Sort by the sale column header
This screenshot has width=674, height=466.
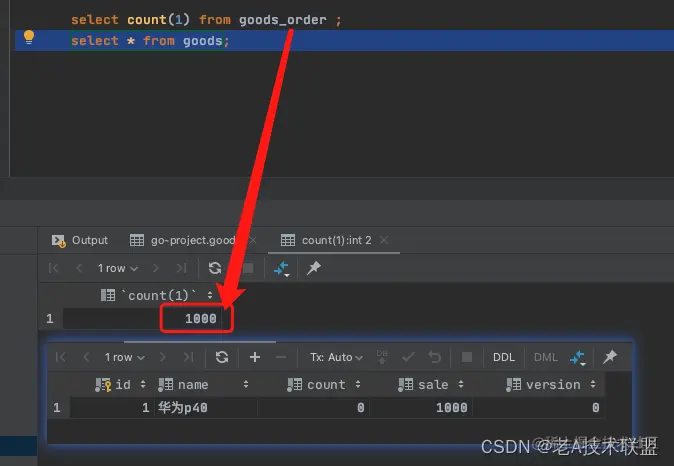[431, 385]
